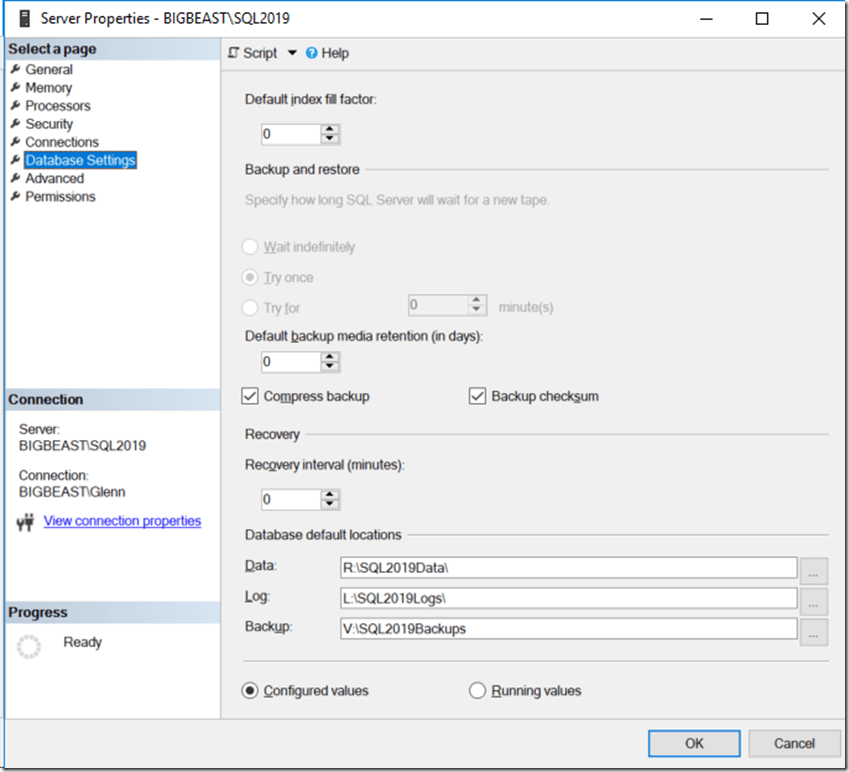Click the Log location field
Screen dimensions: 849x772
pyautogui.click(x=569, y=598)
